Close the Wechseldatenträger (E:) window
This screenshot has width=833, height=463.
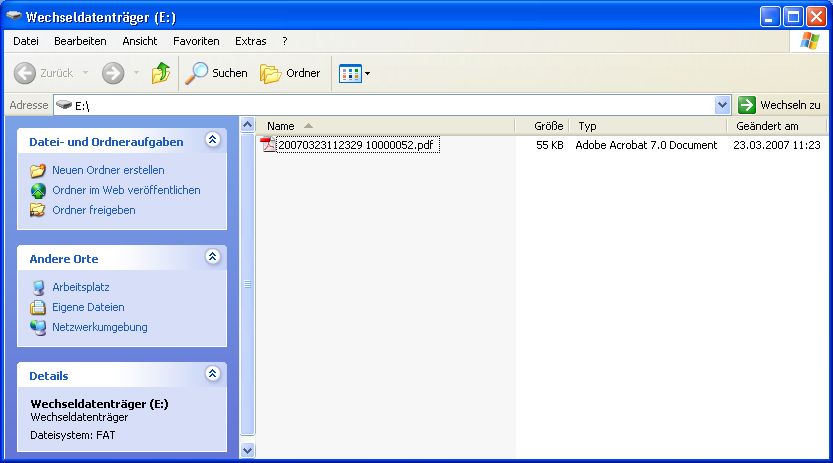(x=816, y=17)
